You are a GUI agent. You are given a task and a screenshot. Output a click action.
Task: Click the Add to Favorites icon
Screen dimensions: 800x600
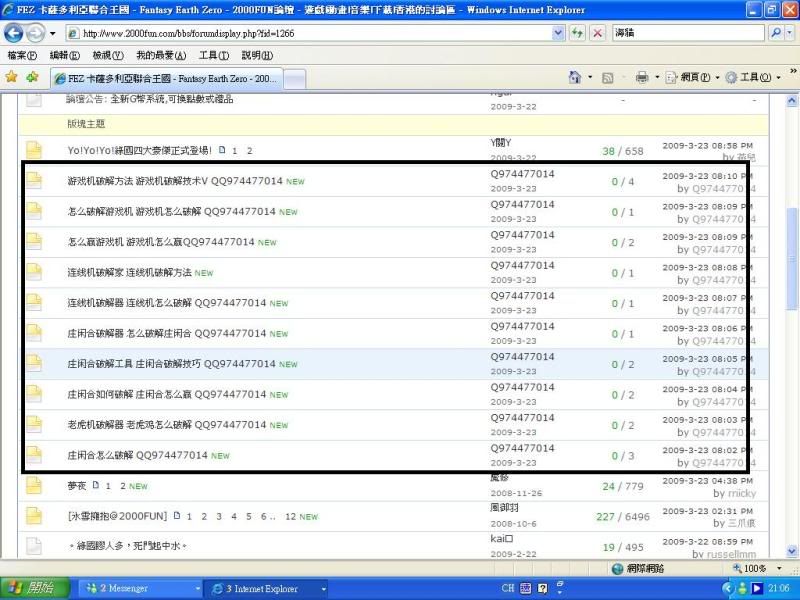pos(32,77)
